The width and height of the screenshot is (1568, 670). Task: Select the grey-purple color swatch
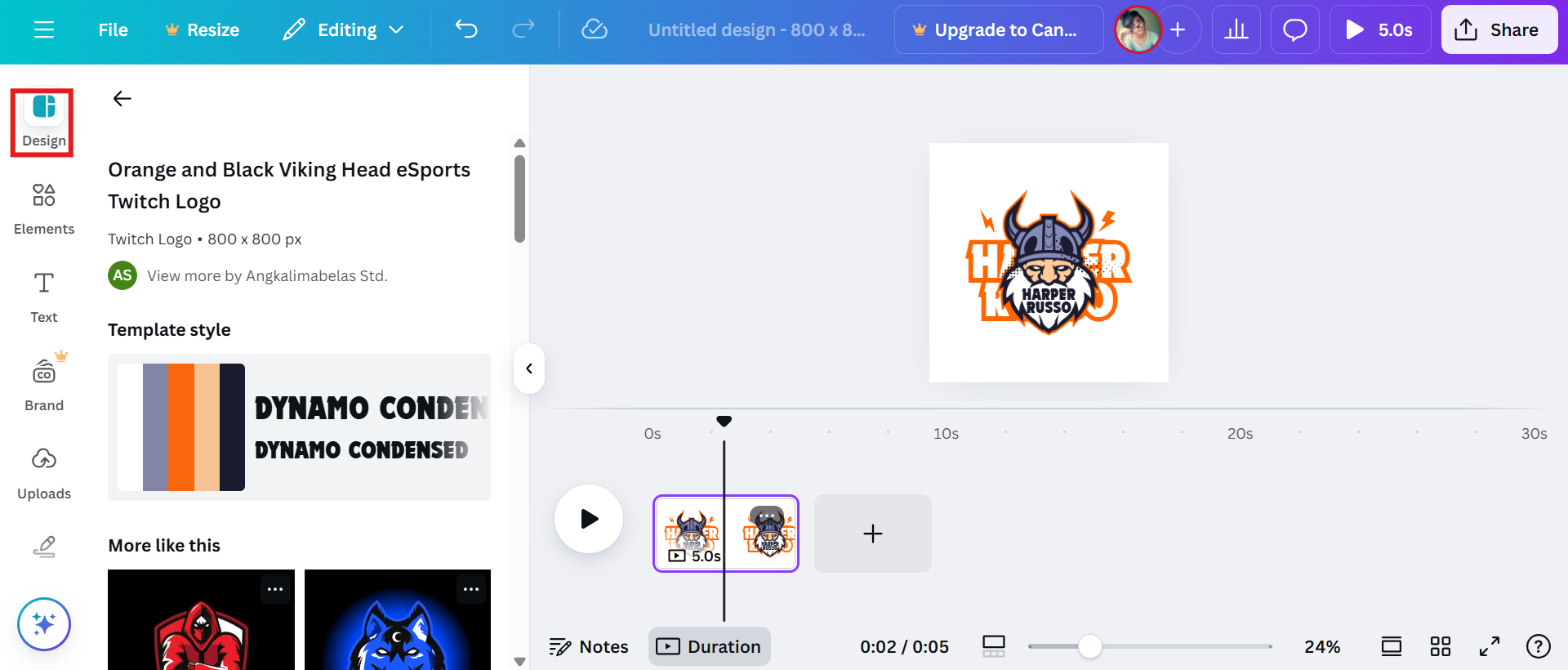(155, 427)
